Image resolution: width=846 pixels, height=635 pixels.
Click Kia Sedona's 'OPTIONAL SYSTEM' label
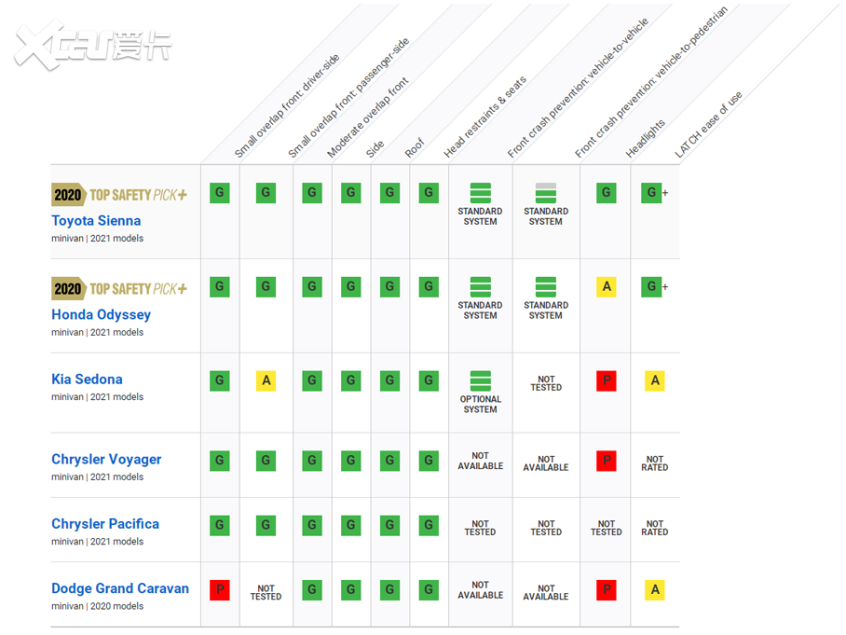pos(480,404)
